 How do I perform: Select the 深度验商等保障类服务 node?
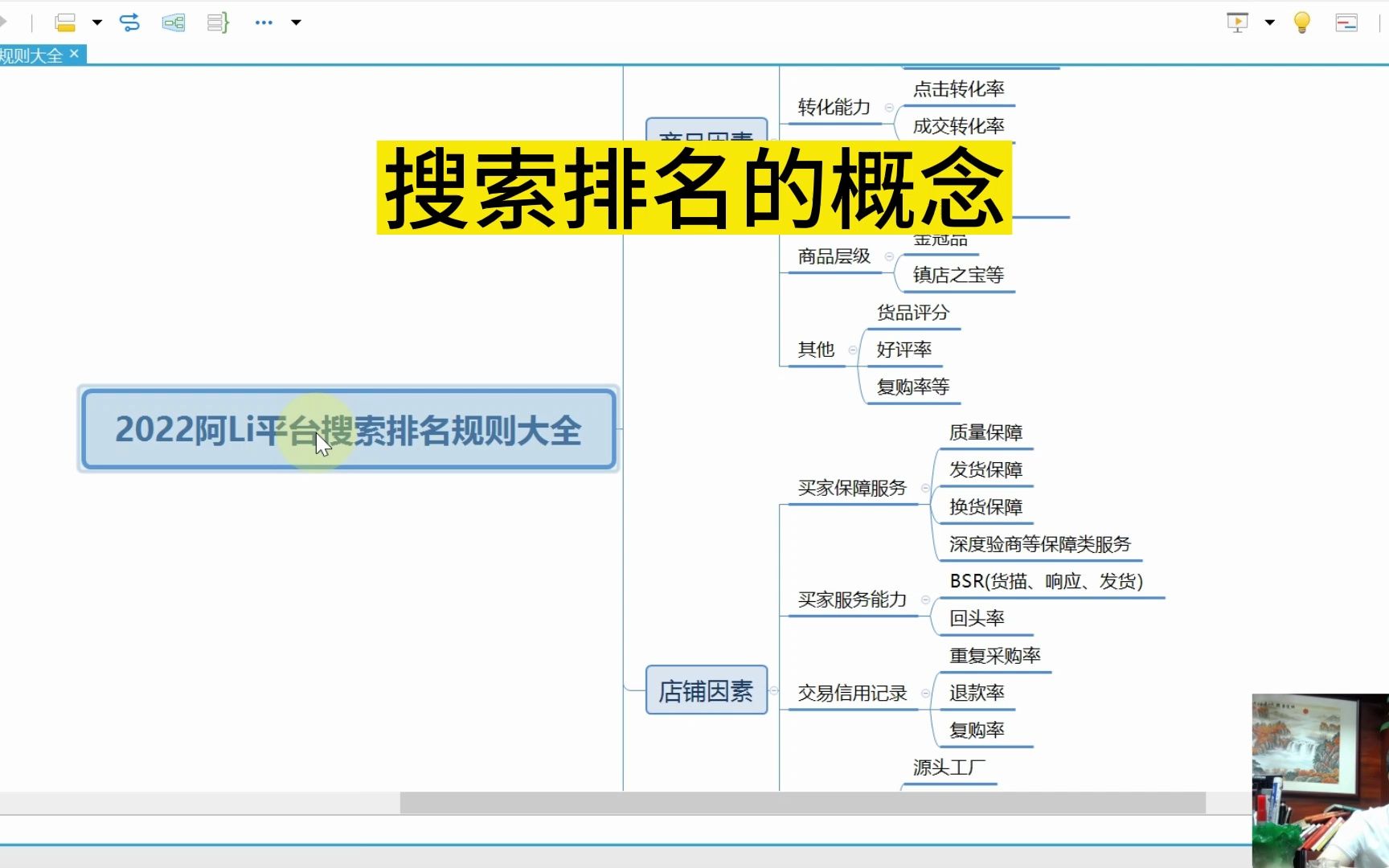1040,544
